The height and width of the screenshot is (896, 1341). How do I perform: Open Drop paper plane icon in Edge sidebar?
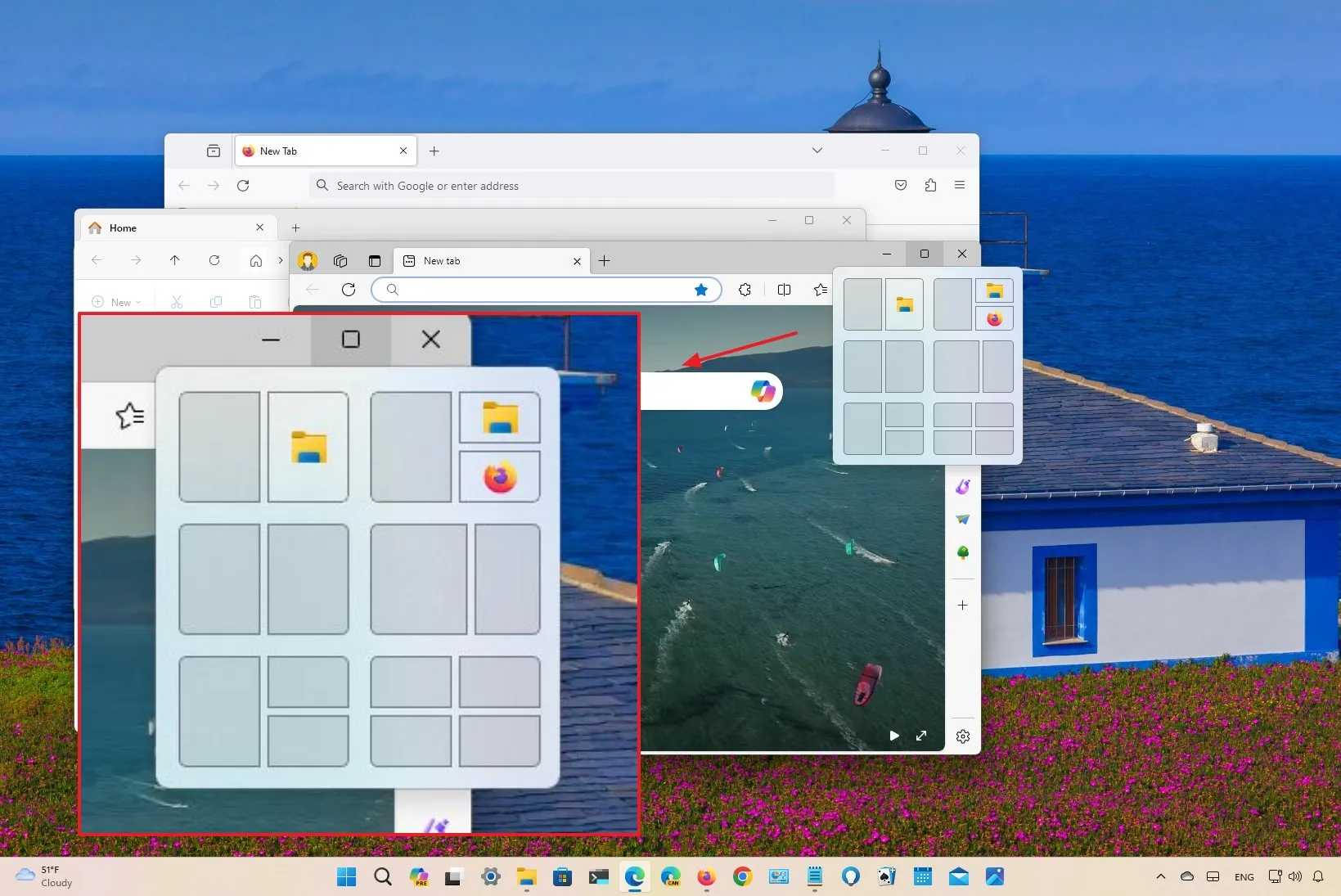[963, 519]
